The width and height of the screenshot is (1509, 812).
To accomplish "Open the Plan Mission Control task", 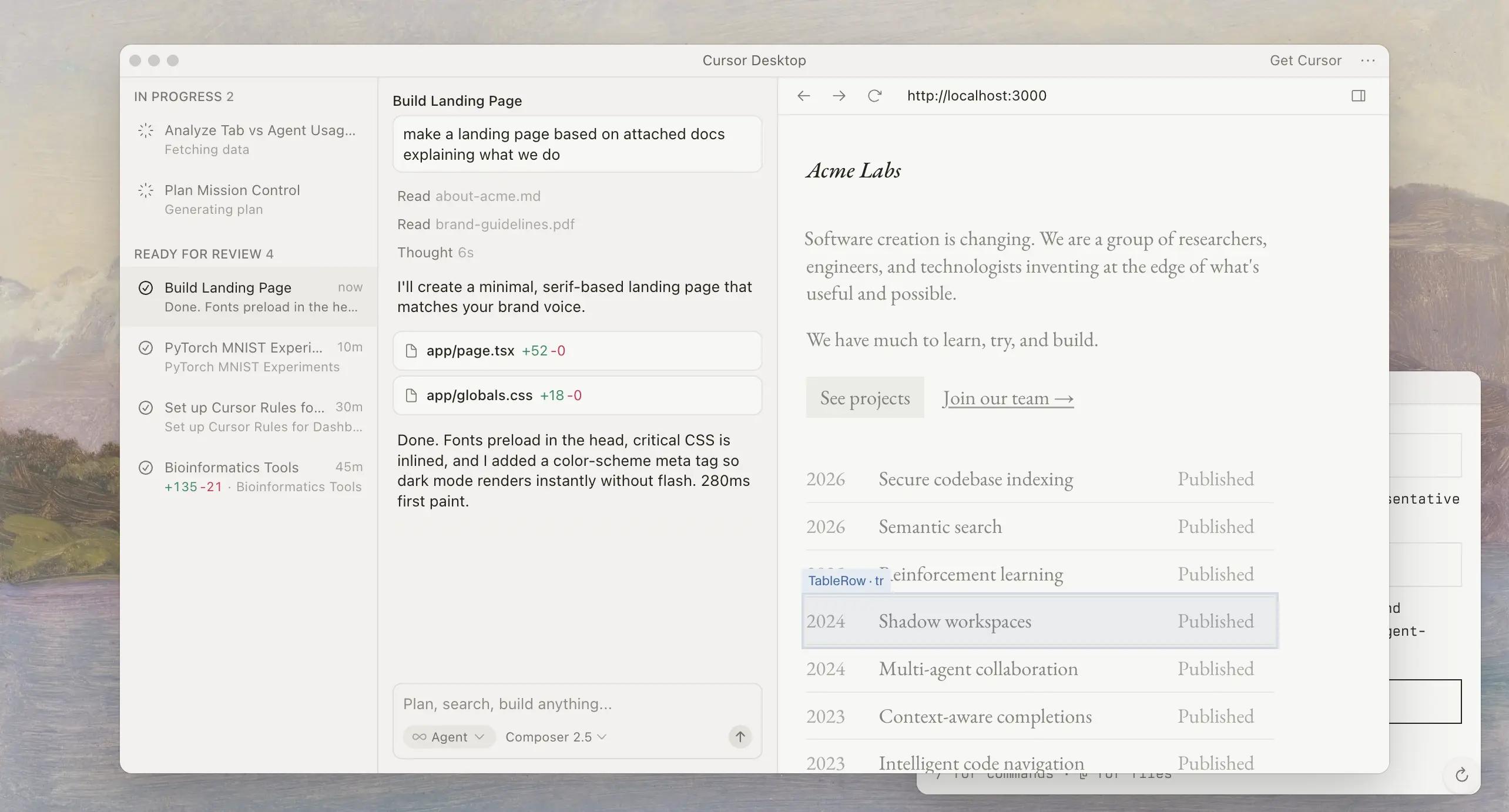I will tap(249, 199).
